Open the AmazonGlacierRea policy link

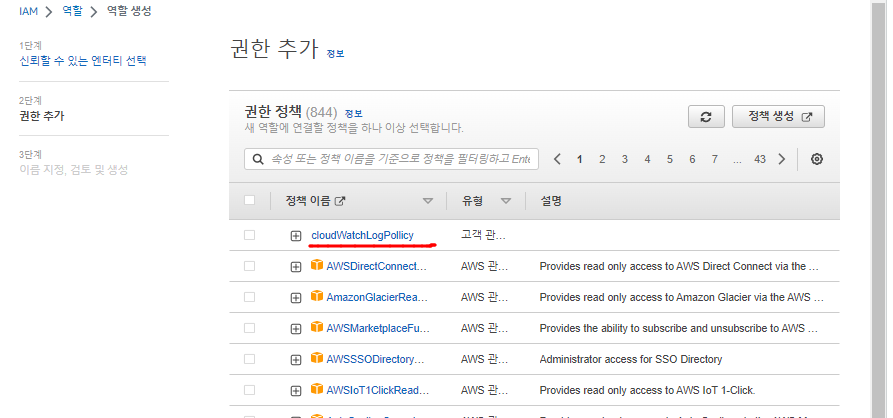click(x=377, y=297)
